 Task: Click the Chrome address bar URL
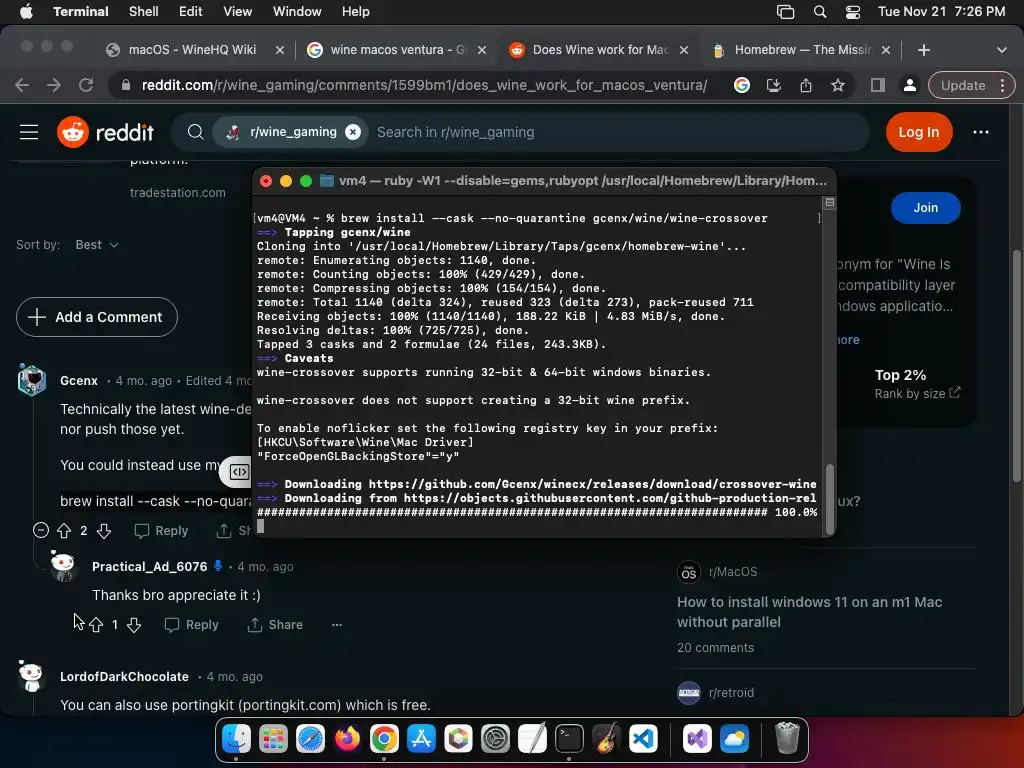[424, 86]
